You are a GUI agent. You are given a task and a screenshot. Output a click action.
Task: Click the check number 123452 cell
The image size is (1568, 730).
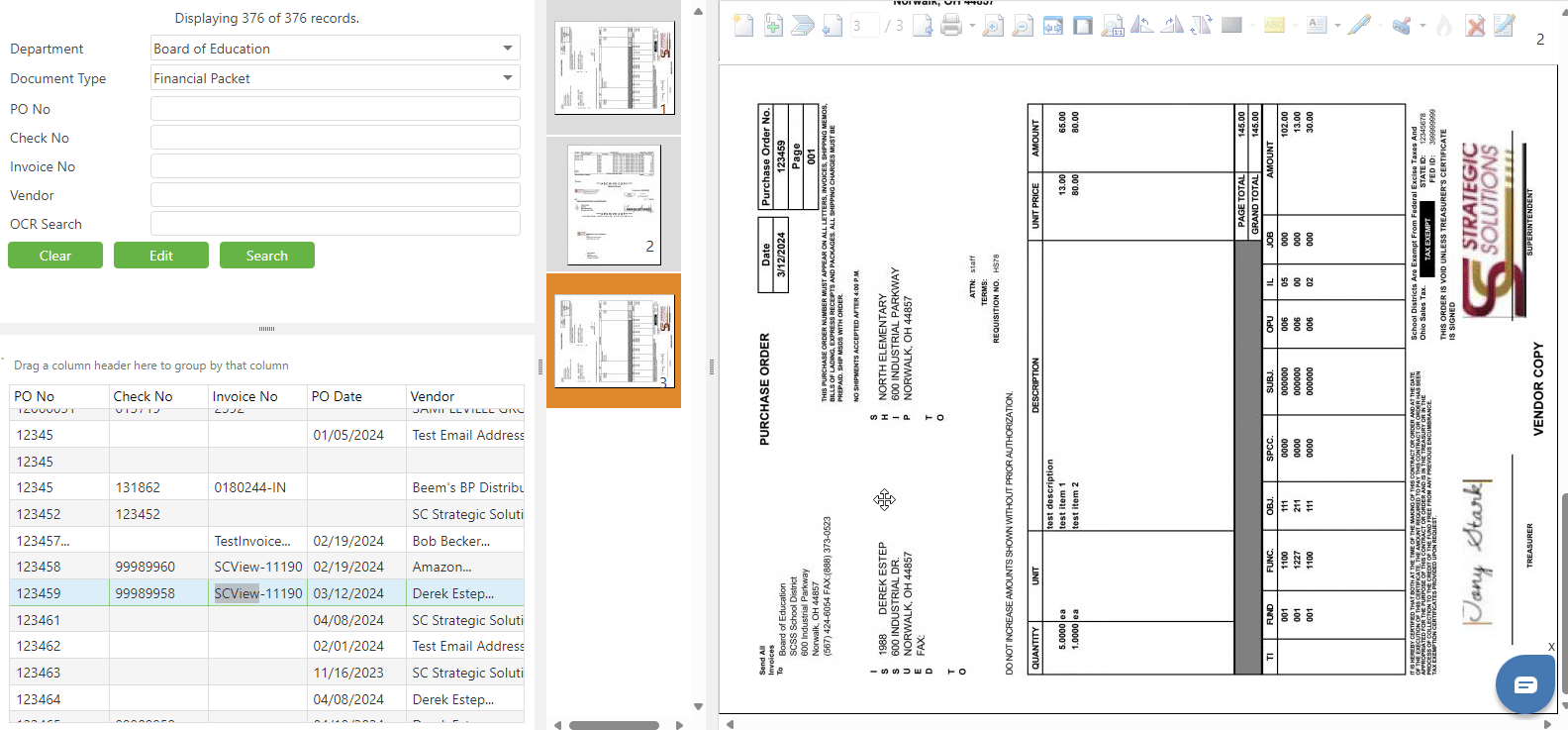(x=158, y=514)
